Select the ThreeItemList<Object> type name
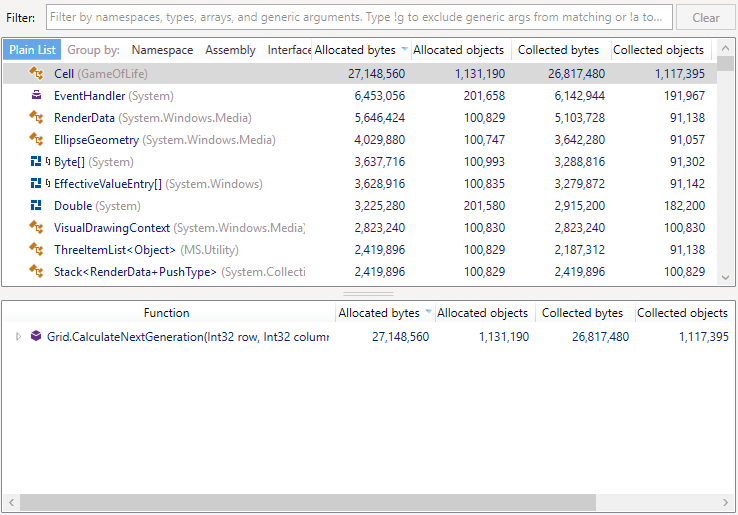Image resolution: width=738 pixels, height=515 pixels. coord(115,249)
